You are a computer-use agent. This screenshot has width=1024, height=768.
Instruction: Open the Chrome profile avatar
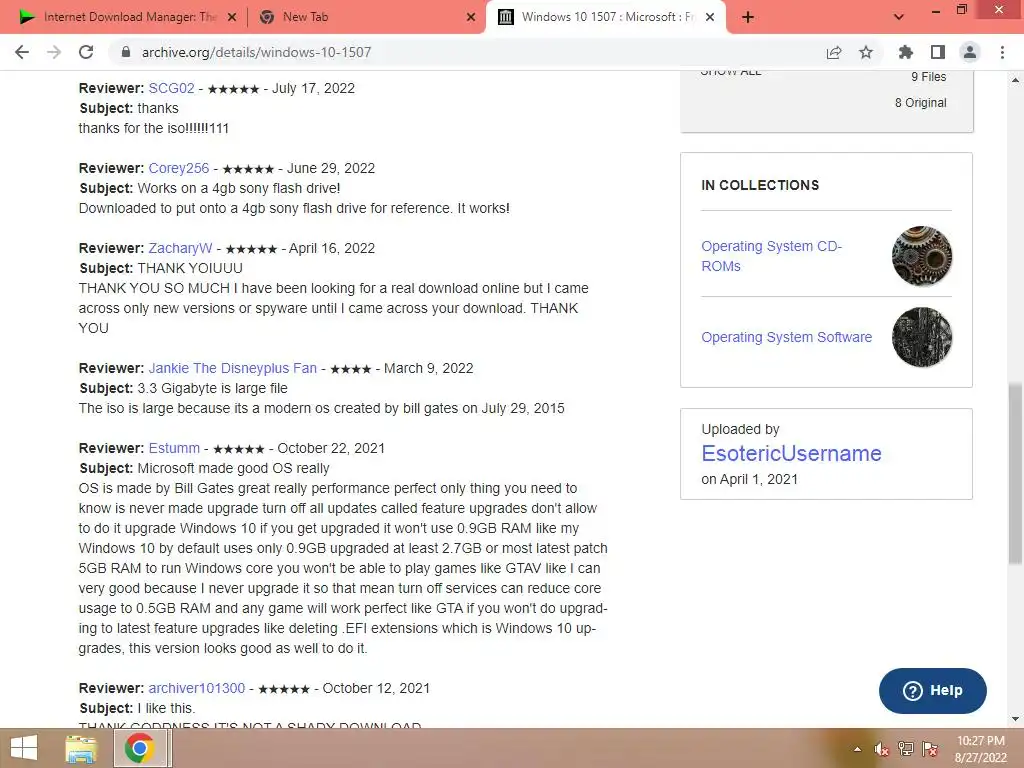coord(970,52)
